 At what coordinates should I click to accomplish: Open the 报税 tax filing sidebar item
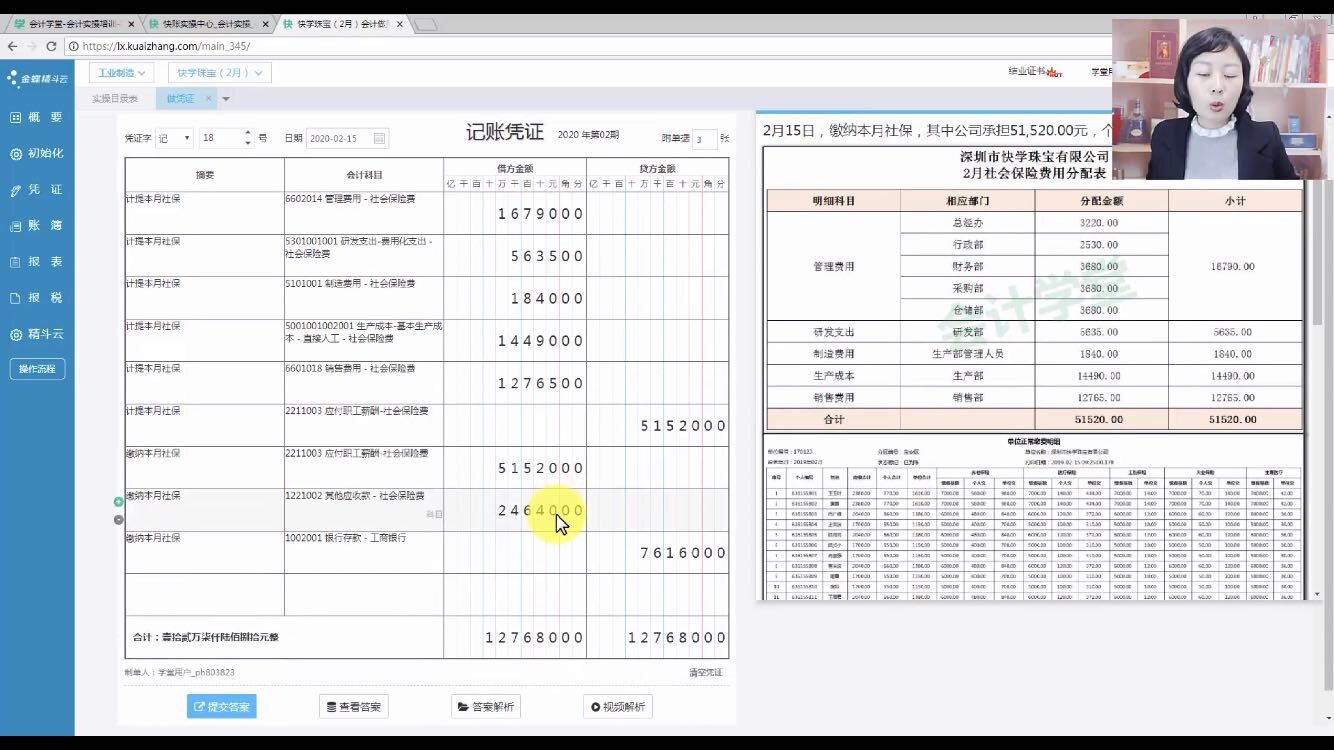click(x=37, y=297)
